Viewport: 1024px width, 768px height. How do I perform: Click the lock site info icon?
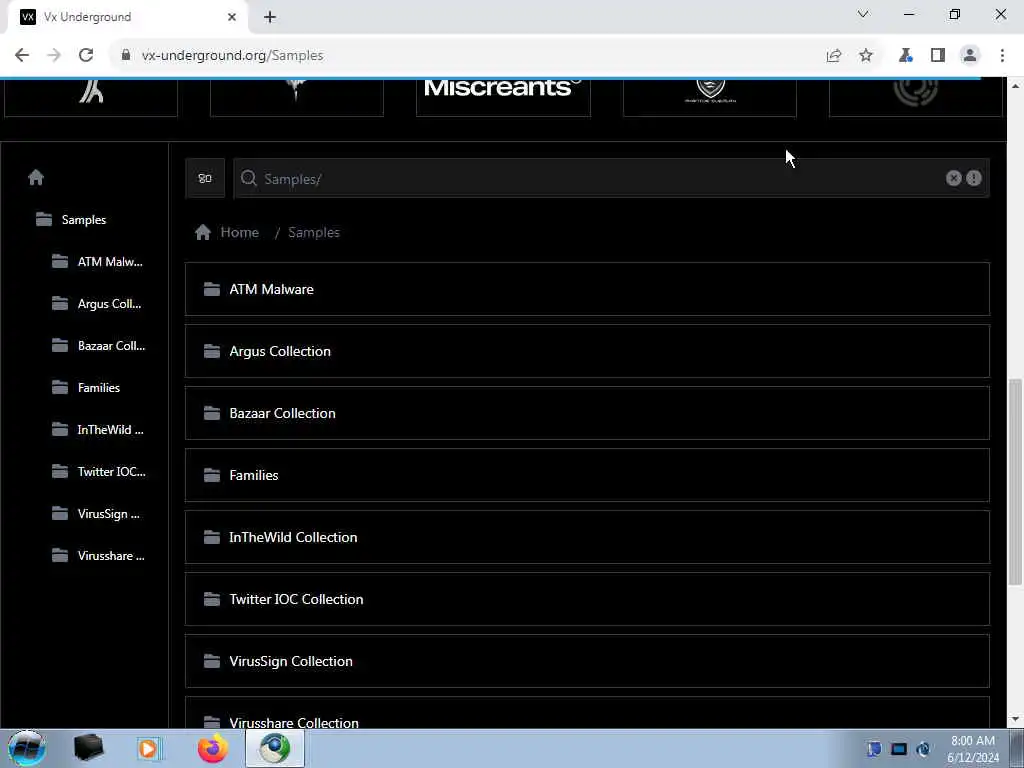coord(126,56)
